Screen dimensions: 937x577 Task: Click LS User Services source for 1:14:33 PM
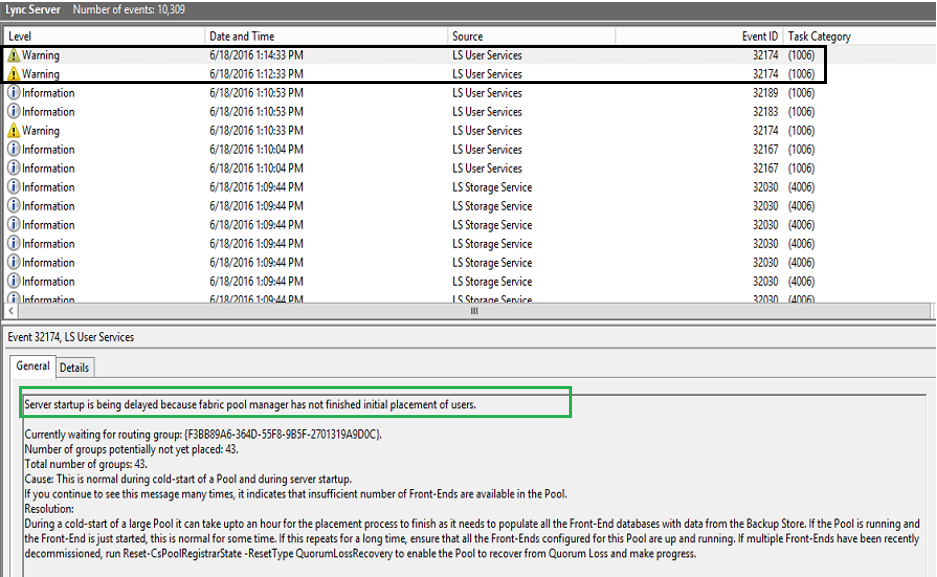tap(487, 56)
